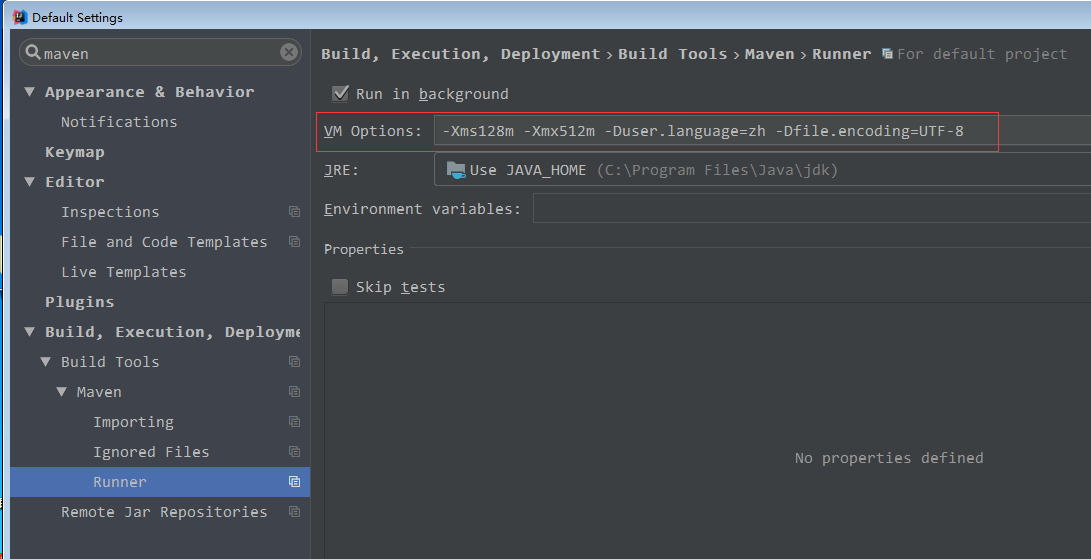The width and height of the screenshot is (1091, 559).
Task: Select Inspections in the settings tree
Action: point(110,212)
